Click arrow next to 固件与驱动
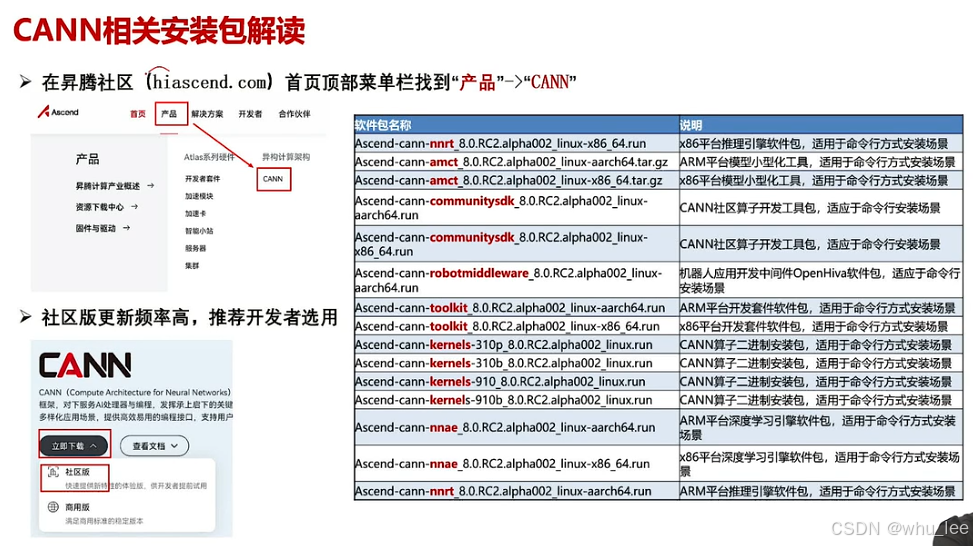This screenshot has width=973, height=546. click(x=126, y=228)
